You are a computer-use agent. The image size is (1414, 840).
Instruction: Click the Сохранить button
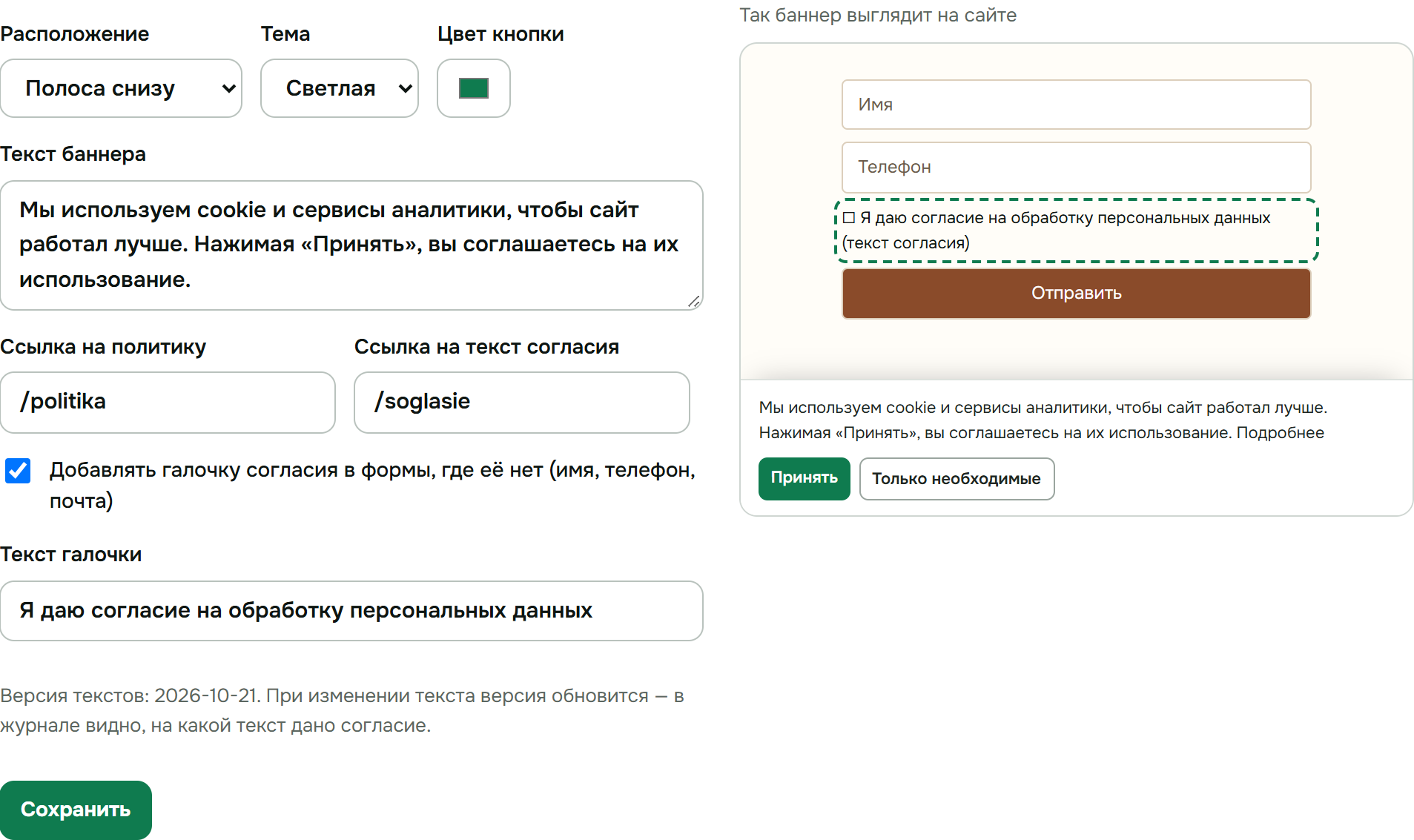[x=76, y=810]
